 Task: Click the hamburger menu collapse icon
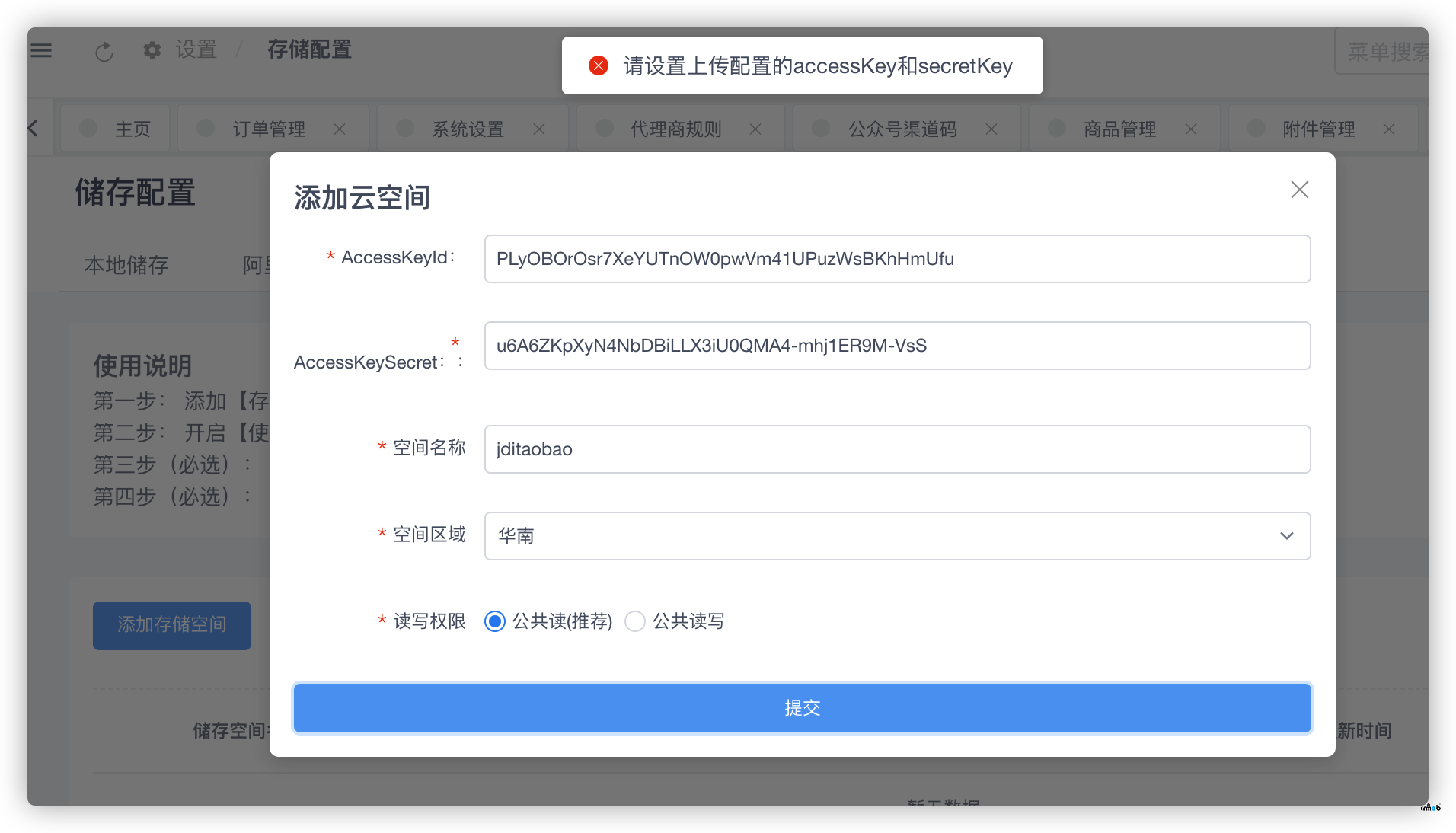coord(41,50)
